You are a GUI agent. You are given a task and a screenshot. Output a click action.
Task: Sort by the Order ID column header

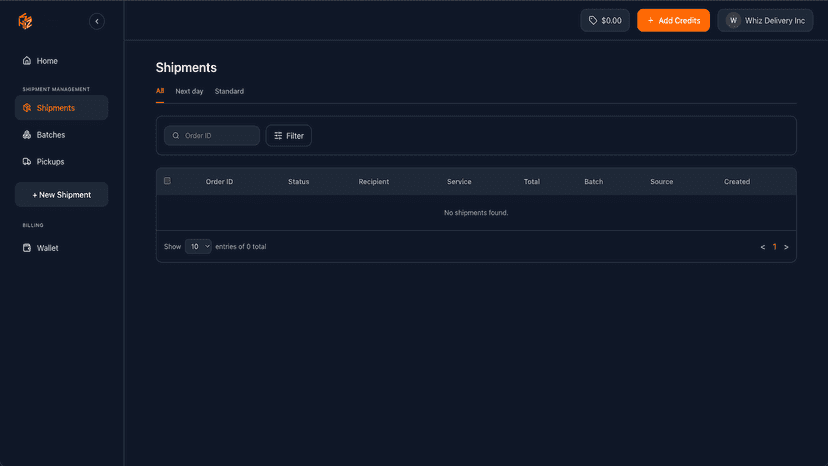pos(219,182)
